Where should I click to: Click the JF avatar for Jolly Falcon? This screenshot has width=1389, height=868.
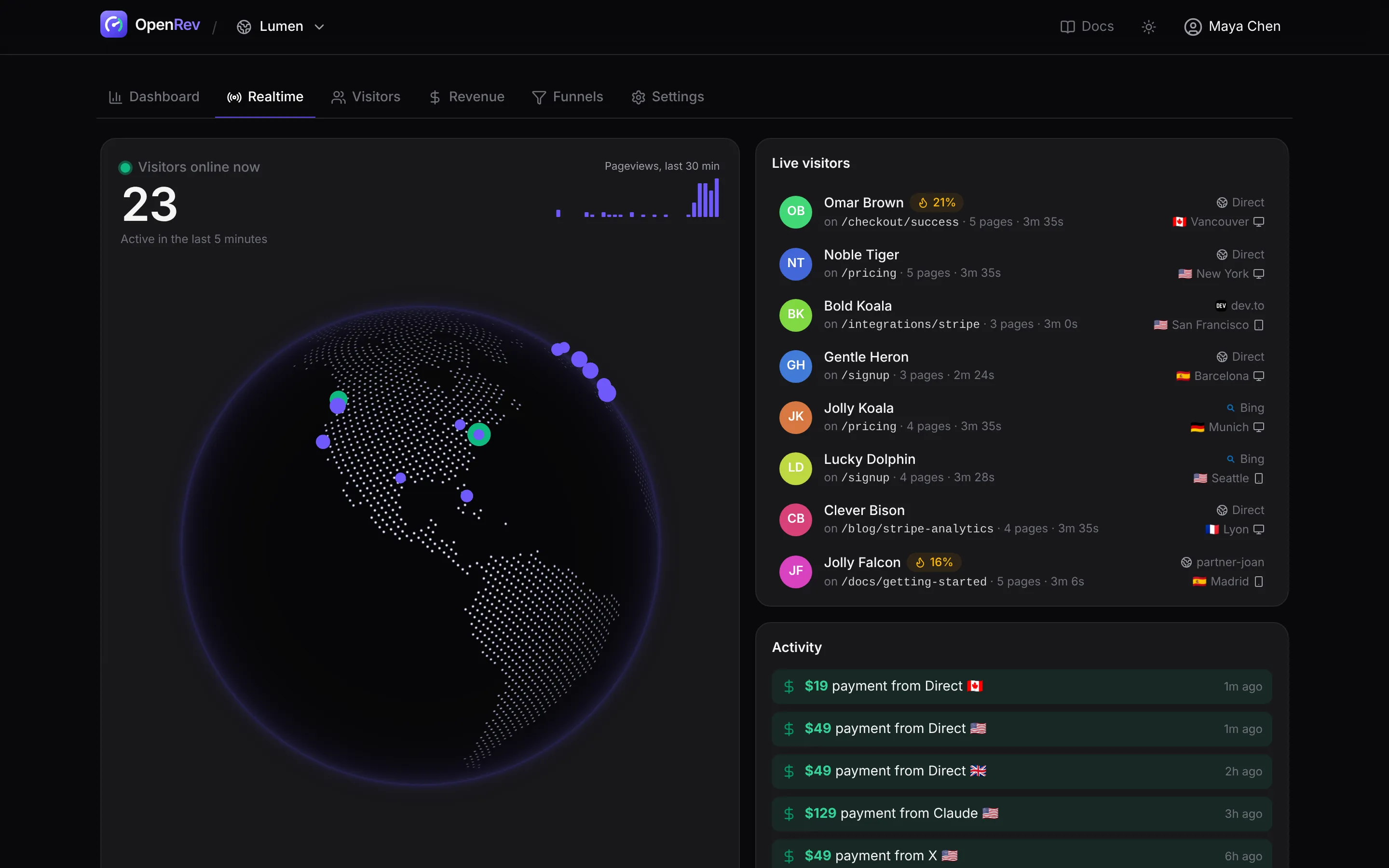(x=795, y=571)
